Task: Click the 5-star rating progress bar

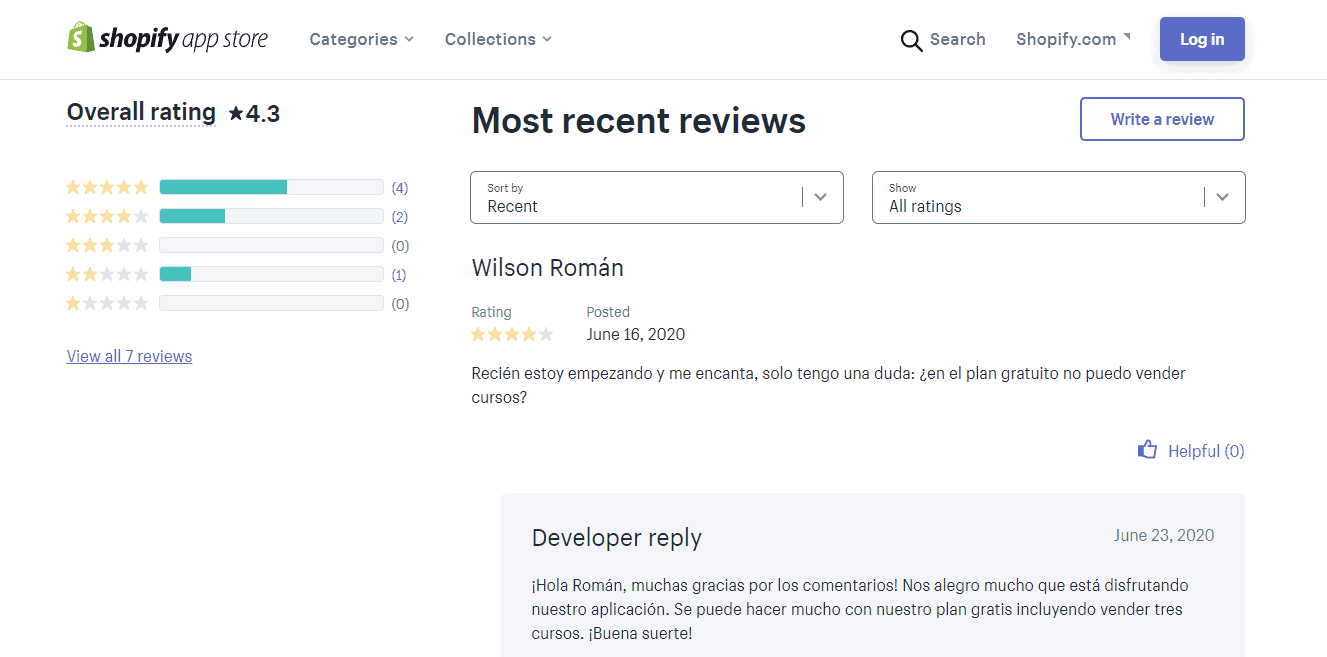Action: click(271, 187)
